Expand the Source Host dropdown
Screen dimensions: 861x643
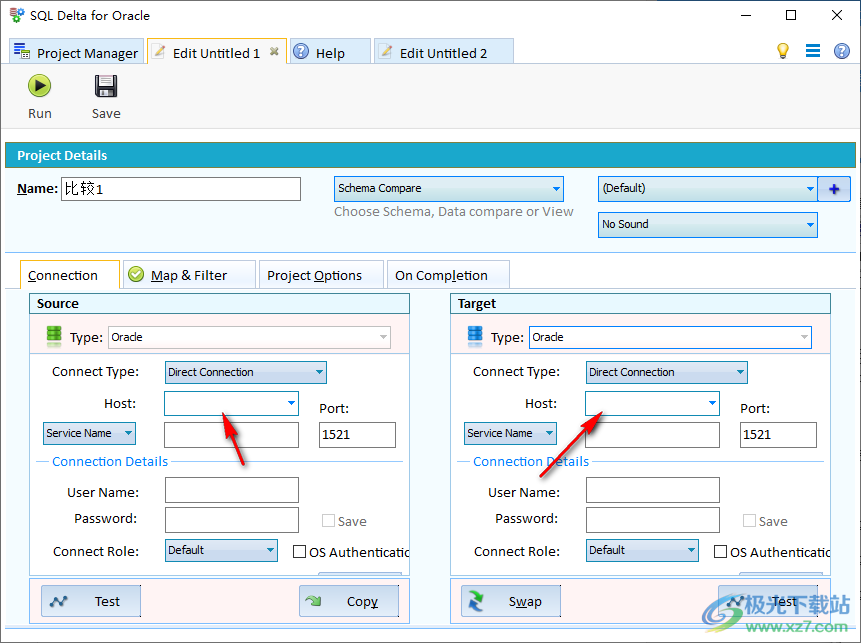[291, 404]
